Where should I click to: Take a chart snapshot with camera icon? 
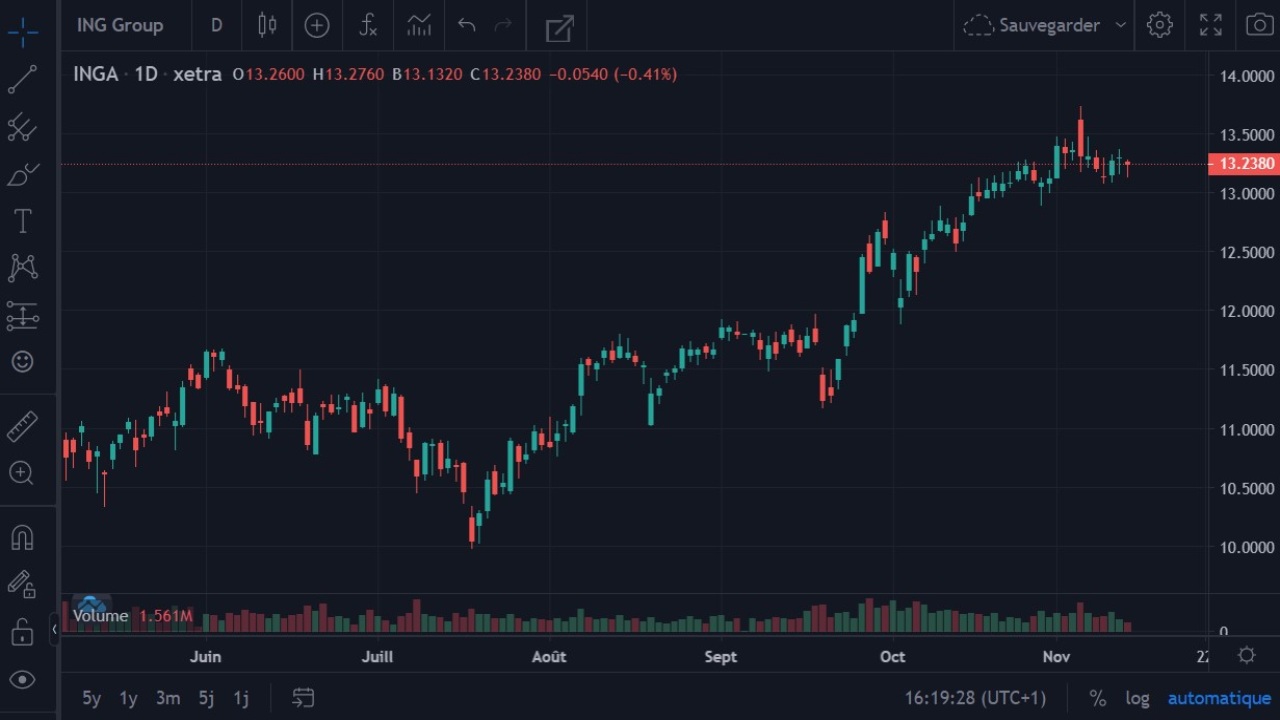click(1259, 25)
